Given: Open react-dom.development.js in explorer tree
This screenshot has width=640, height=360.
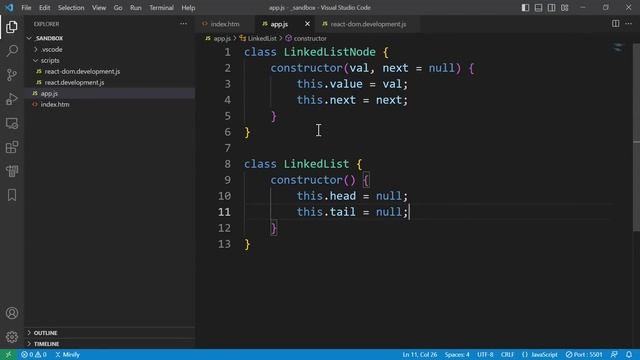Looking at the screenshot, I should [x=109, y=71].
